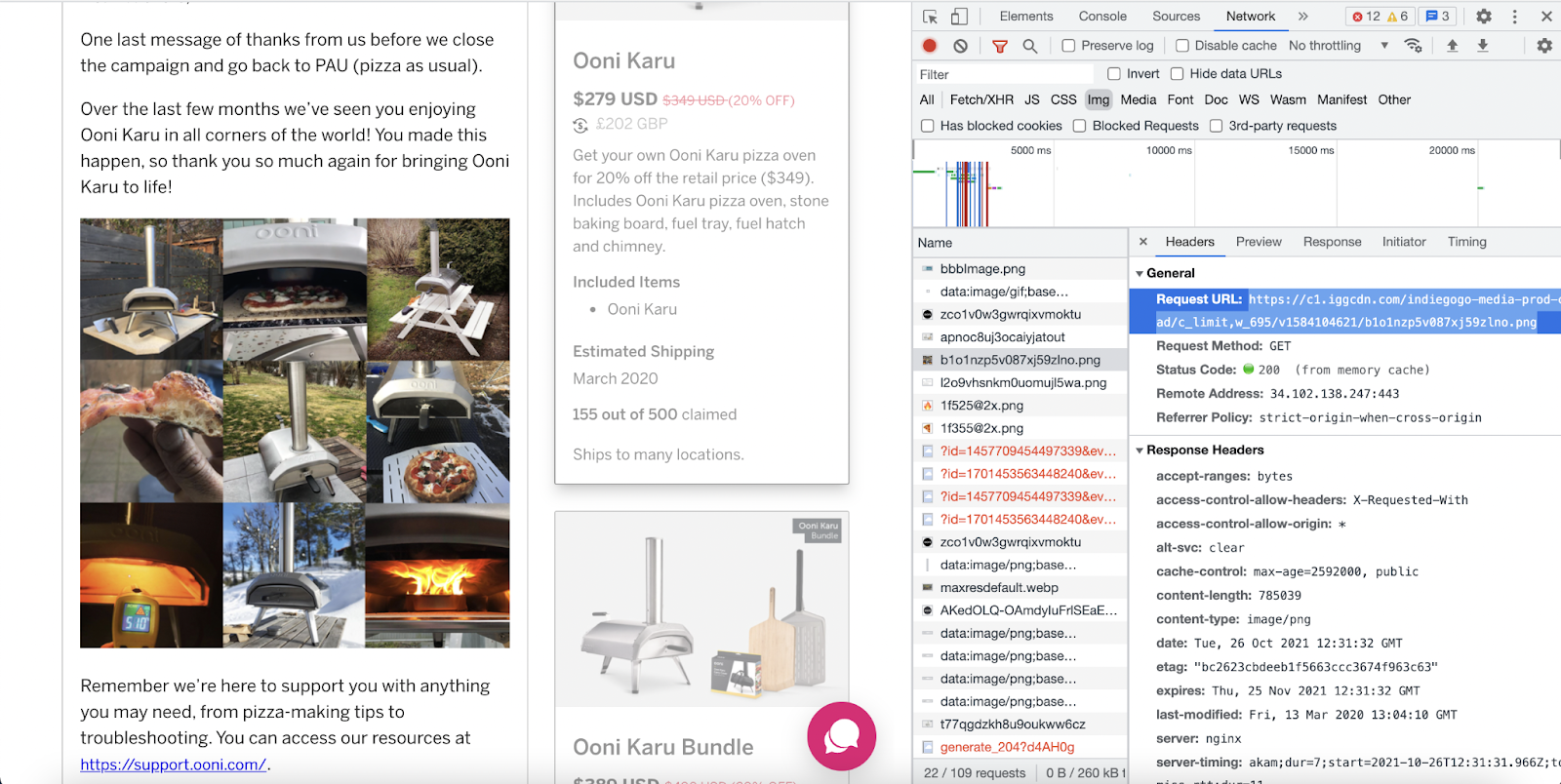Open DevTools three-dot customize menu
The image size is (1561, 784).
[1514, 17]
